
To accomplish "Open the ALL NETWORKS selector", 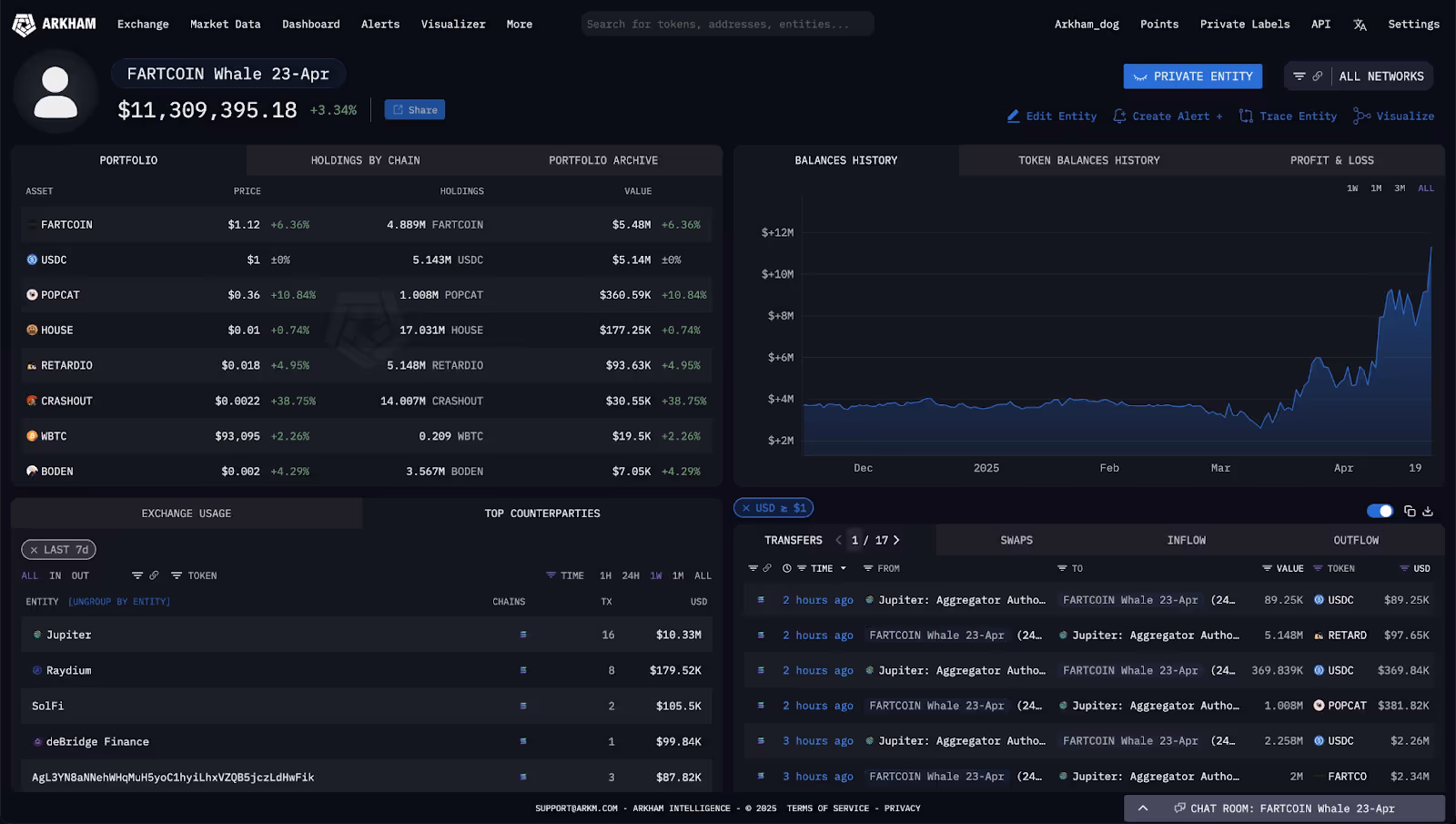I will [x=1381, y=76].
